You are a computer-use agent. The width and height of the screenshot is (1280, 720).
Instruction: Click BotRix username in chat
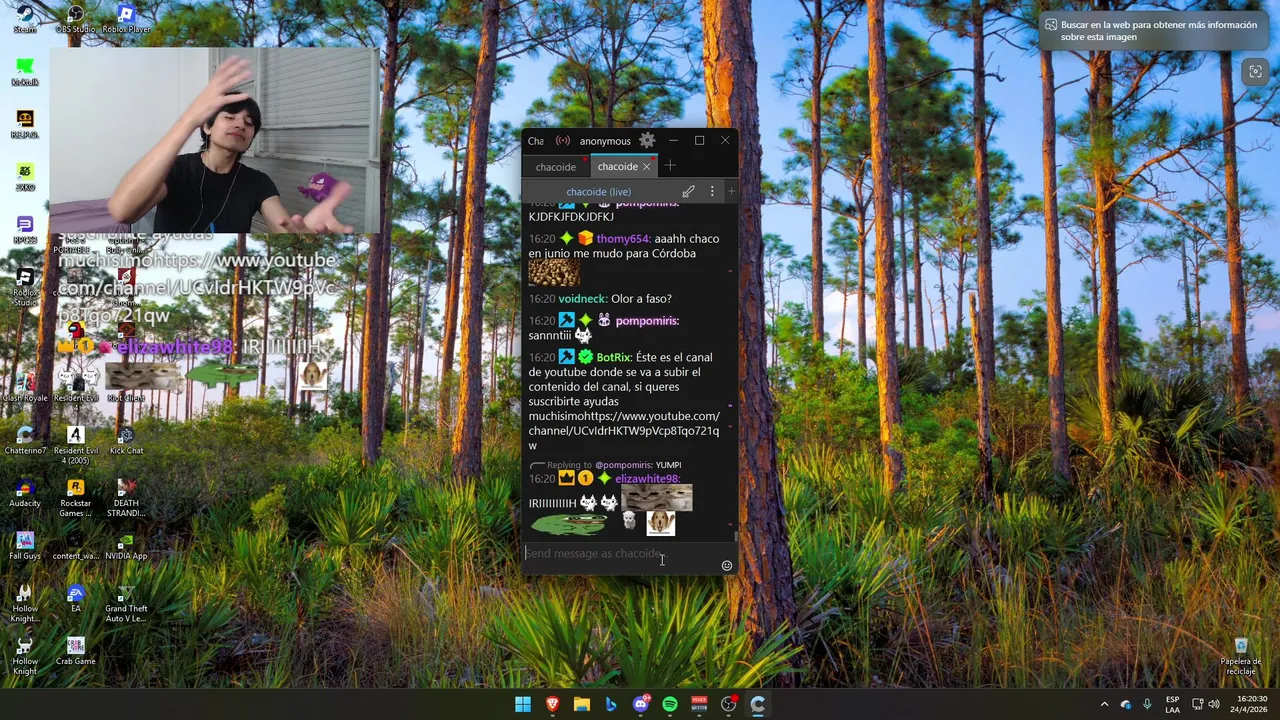(614, 357)
